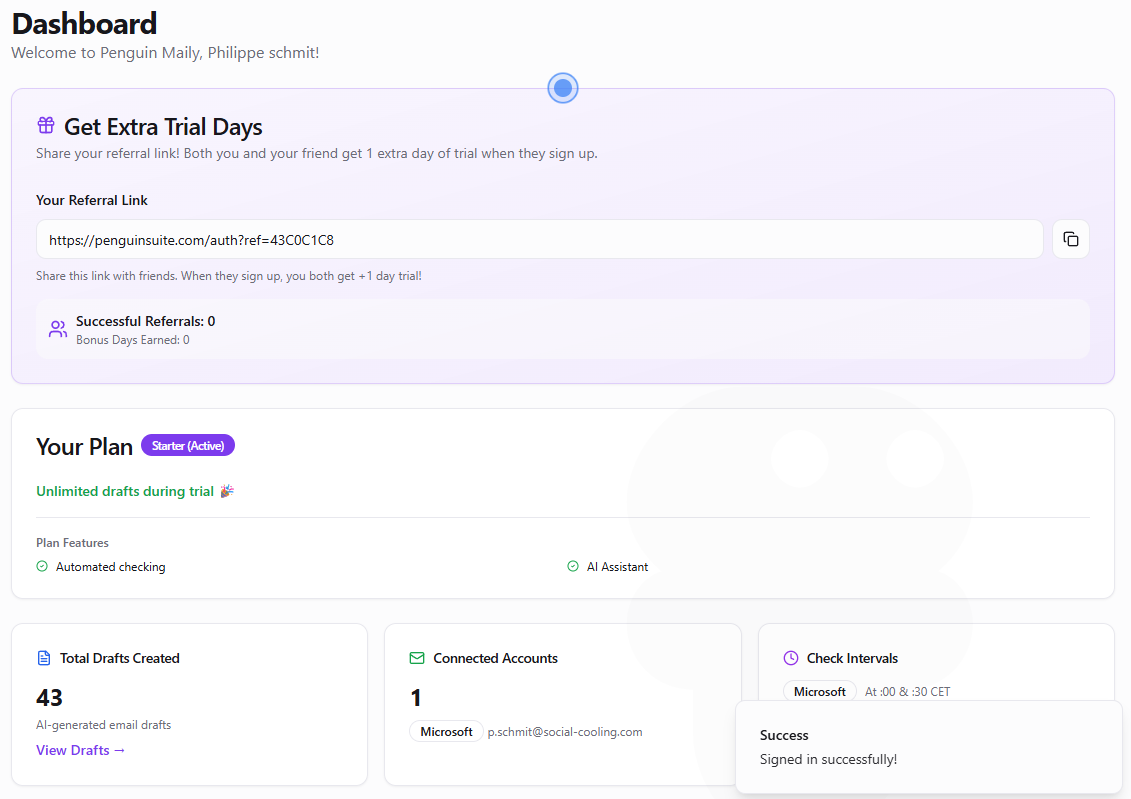The image size is (1131, 799).
Task: Click the Dashboard page heading
Action: (85, 23)
